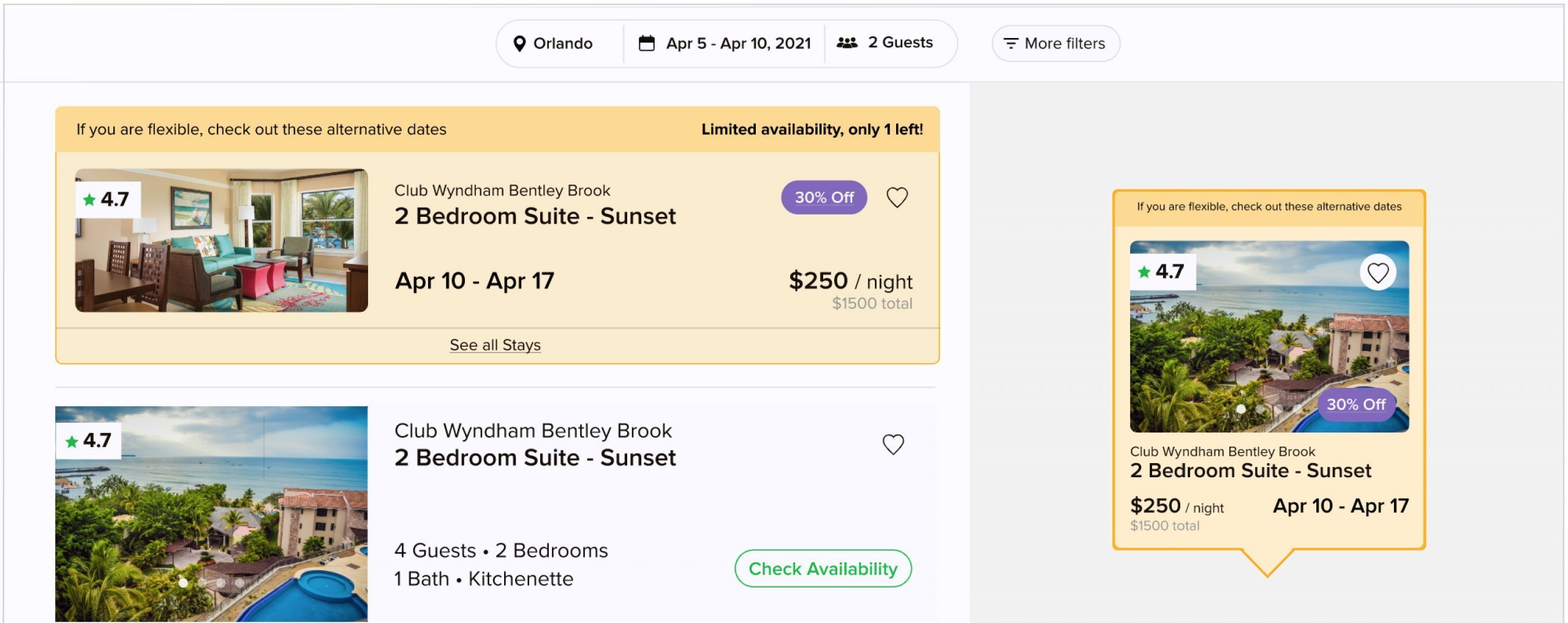Click the guests people icon
The width and height of the screenshot is (1568, 623).
[x=847, y=43]
